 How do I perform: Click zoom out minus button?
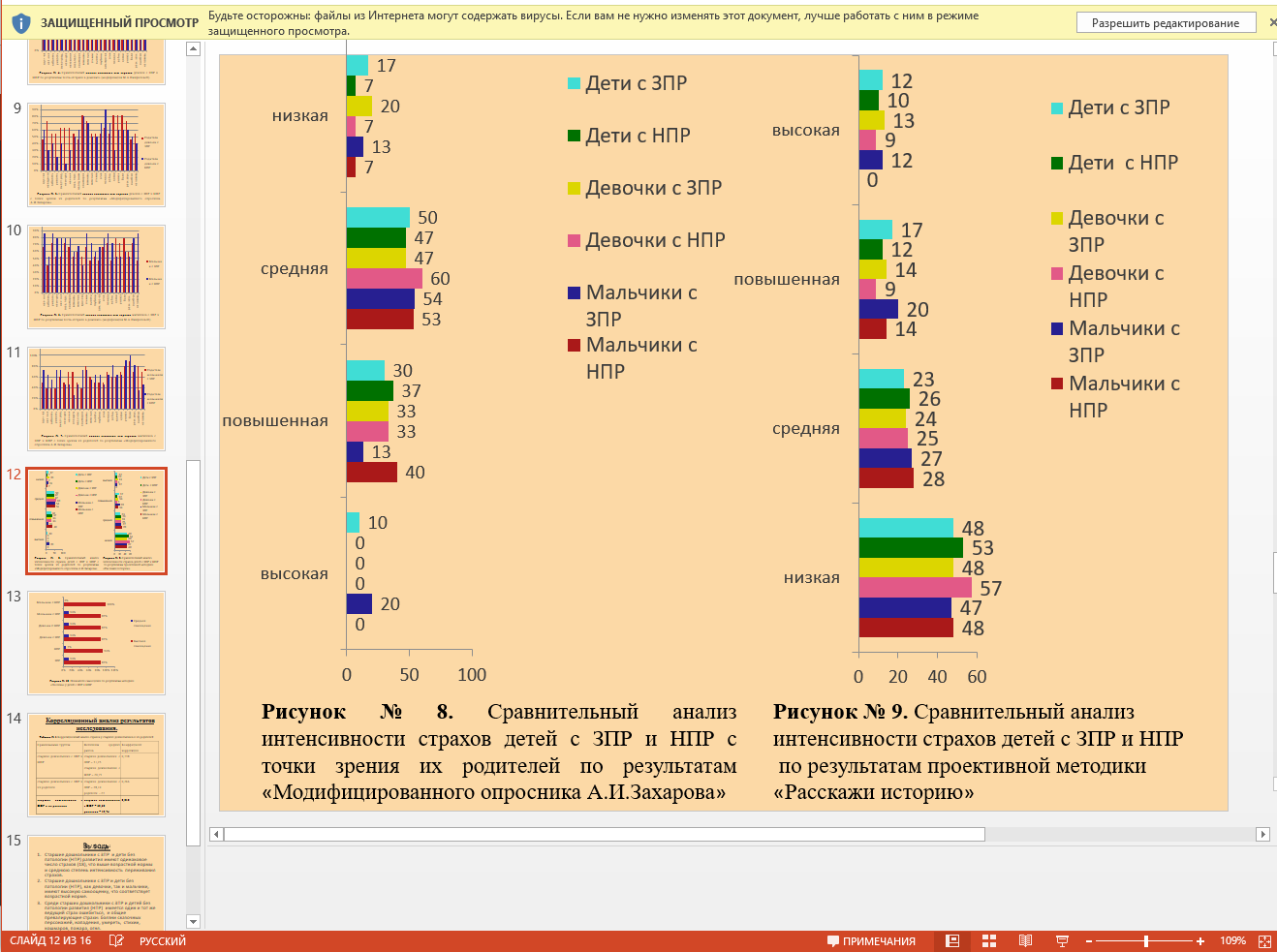point(1089,940)
